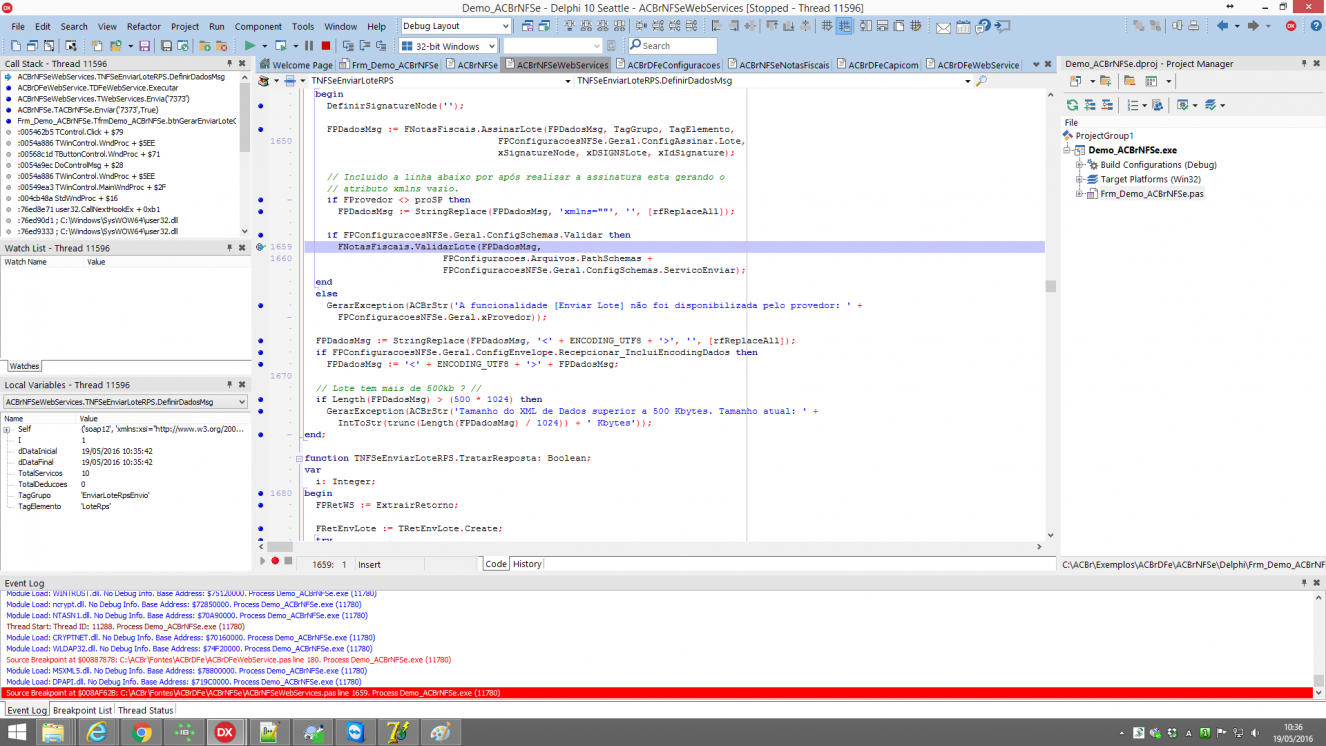Click the red DX icon in the top toolbar

(1291, 26)
